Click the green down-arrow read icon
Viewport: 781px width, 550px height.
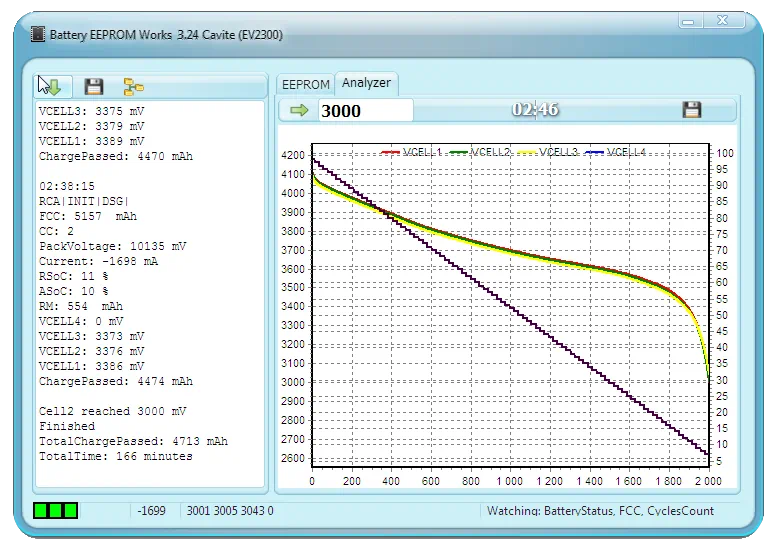click(49, 87)
